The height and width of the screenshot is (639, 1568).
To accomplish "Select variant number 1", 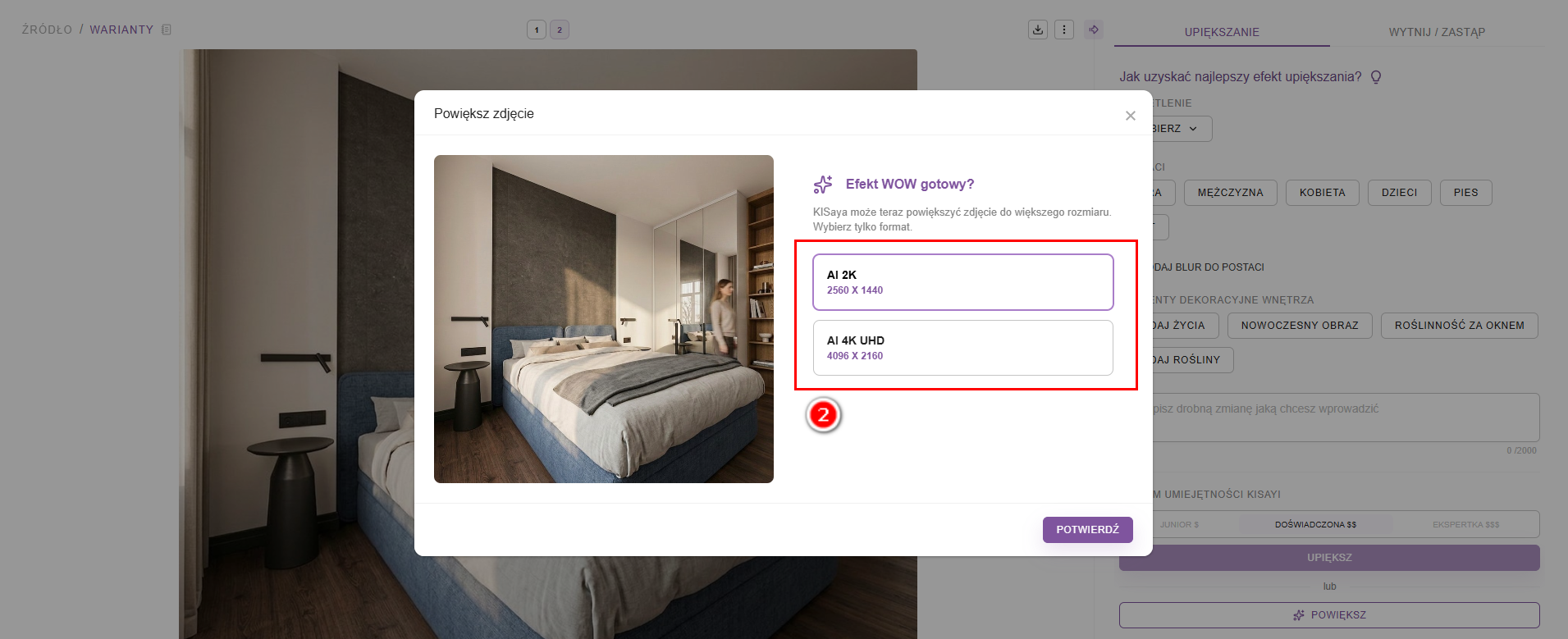I will click(537, 30).
